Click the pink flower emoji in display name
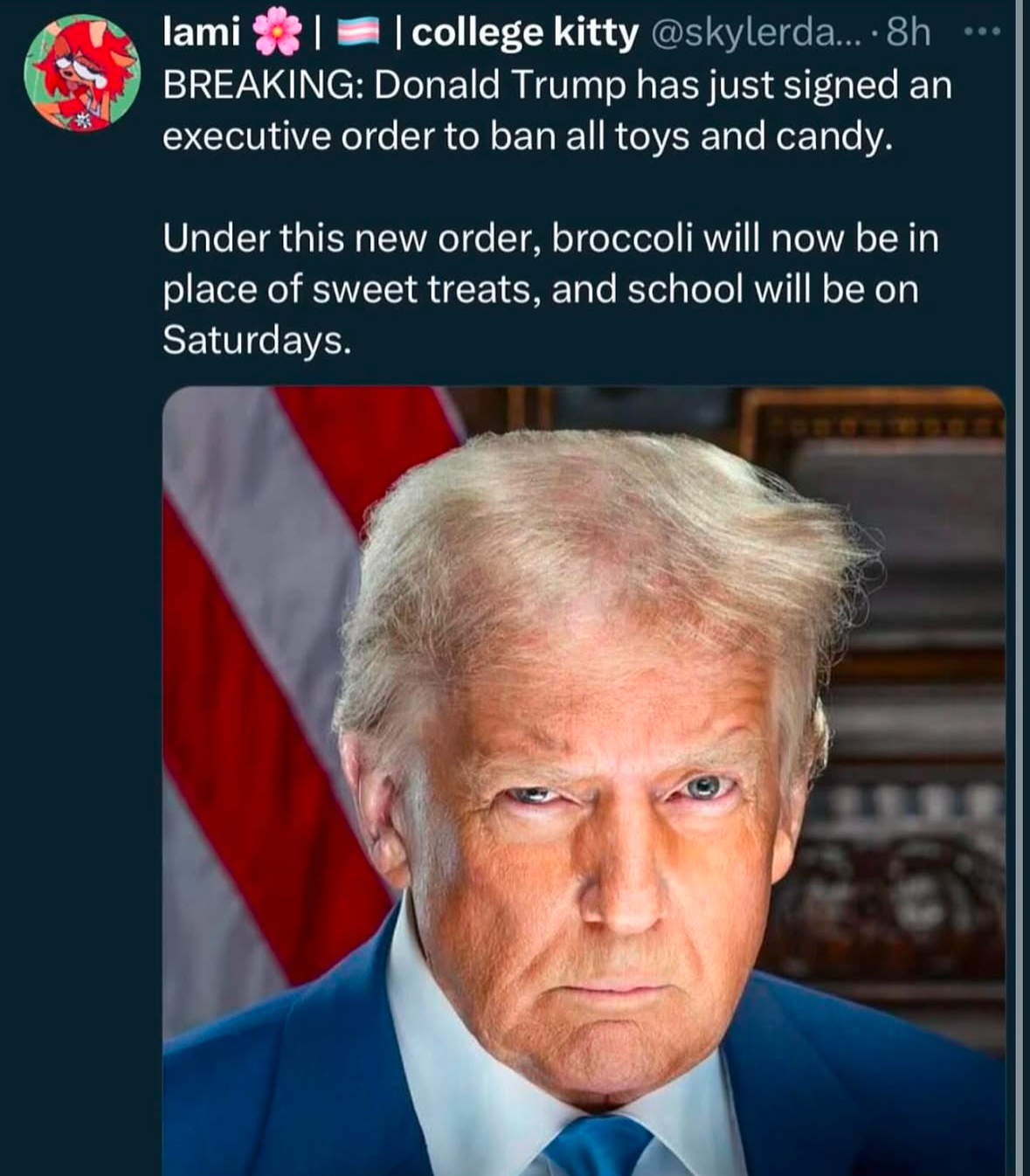The height and width of the screenshot is (1176, 1030). 277,34
